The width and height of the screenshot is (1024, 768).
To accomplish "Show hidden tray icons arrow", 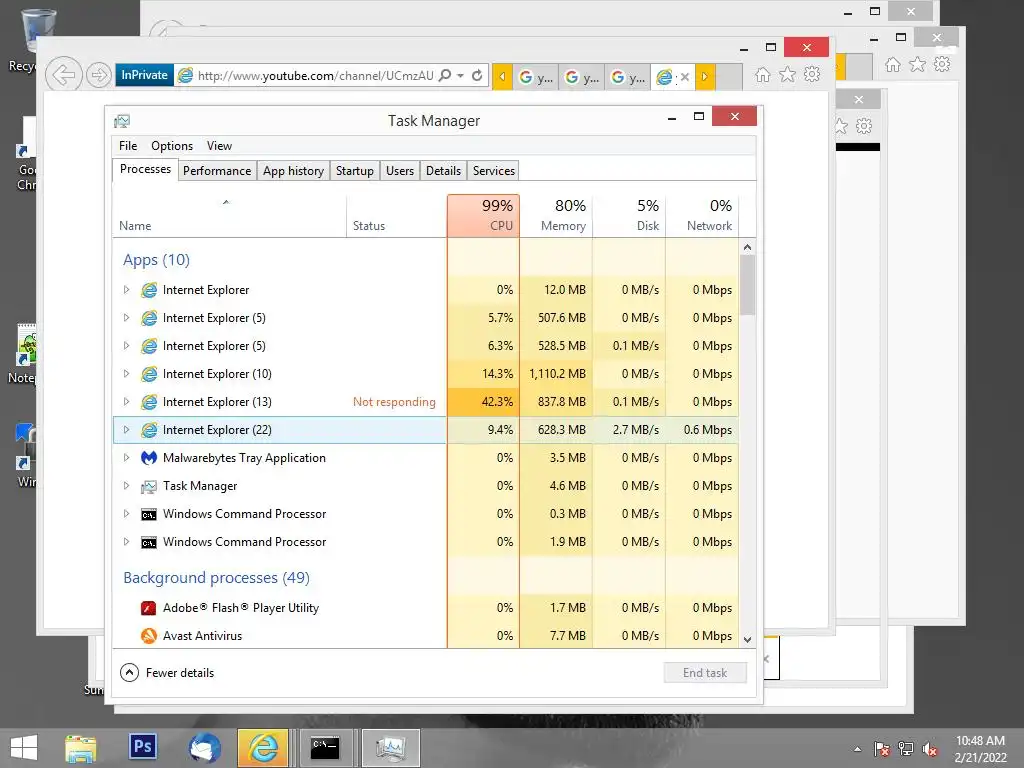I will click(857, 750).
